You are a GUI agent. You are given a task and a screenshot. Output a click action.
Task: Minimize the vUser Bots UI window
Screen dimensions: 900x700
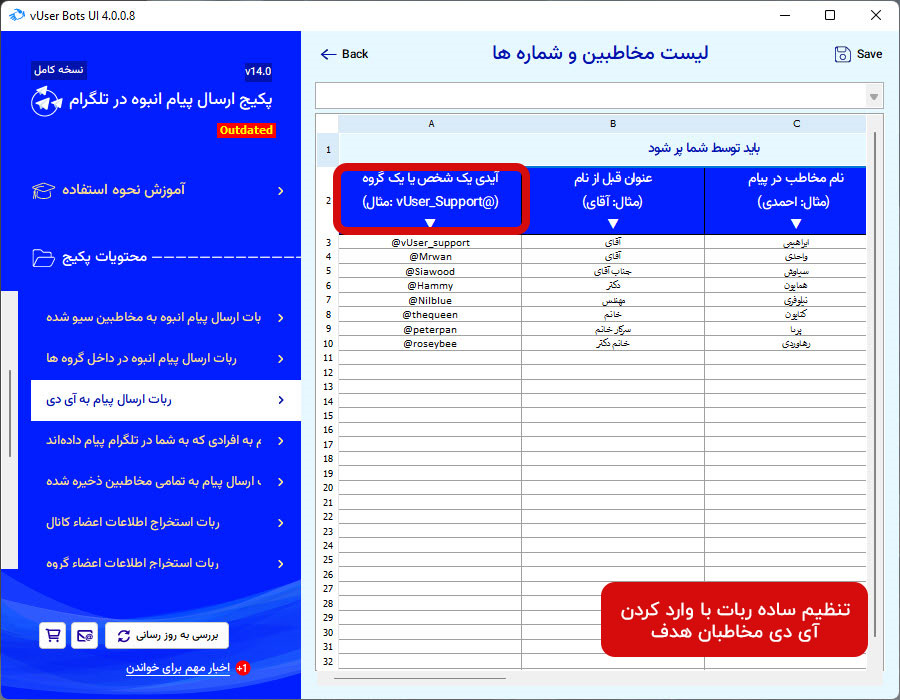tap(785, 15)
